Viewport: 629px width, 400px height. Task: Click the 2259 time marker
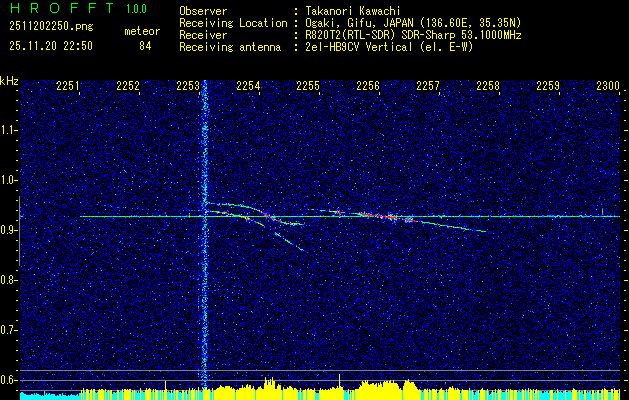pos(548,86)
